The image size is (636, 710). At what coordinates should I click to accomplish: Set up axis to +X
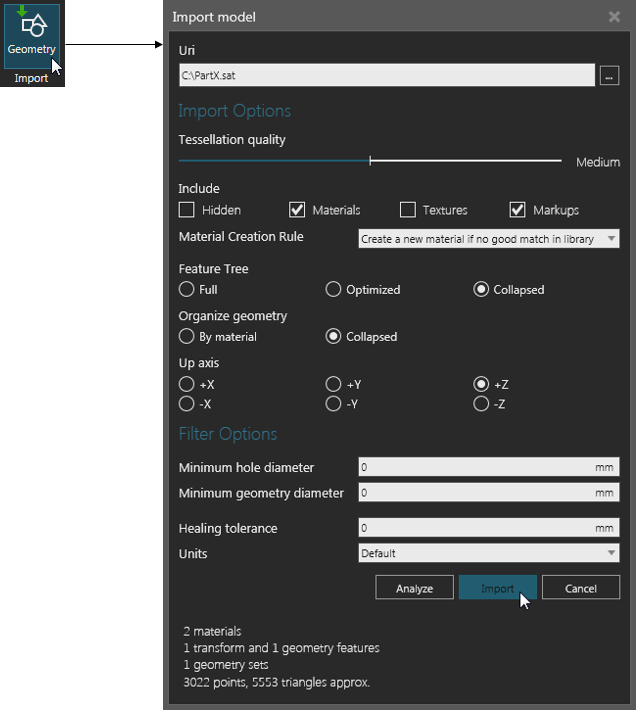(x=187, y=384)
